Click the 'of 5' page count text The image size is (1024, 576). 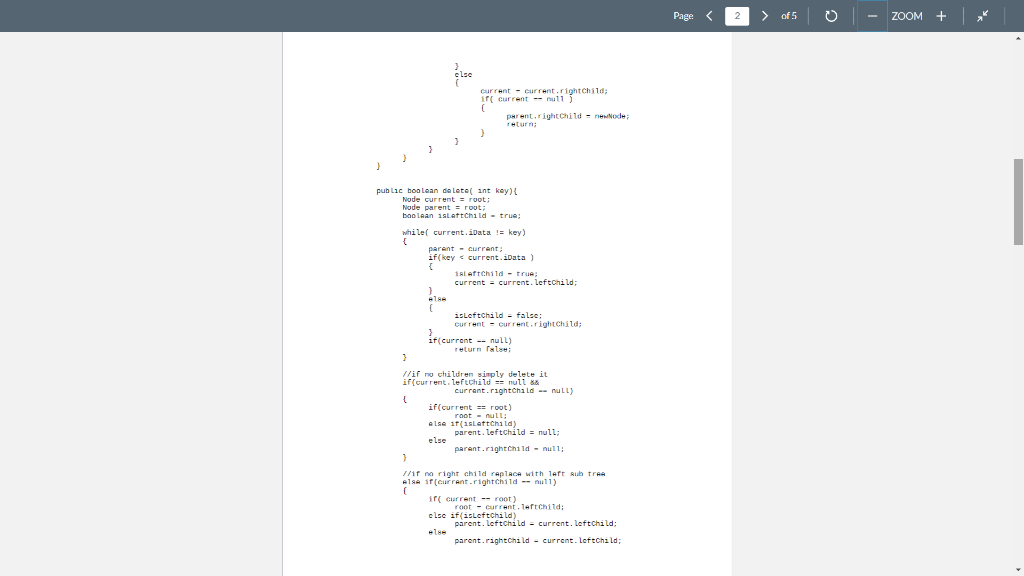(789, 16)
